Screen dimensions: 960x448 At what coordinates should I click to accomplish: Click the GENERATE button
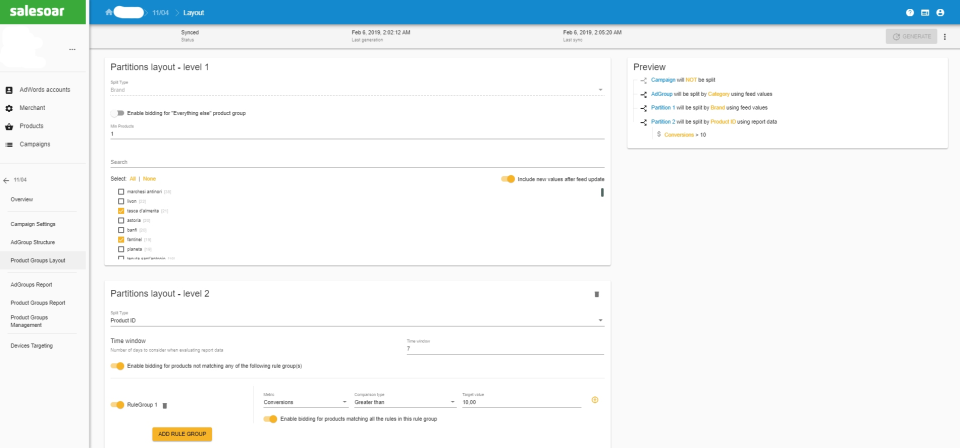(x=911, y=37)
